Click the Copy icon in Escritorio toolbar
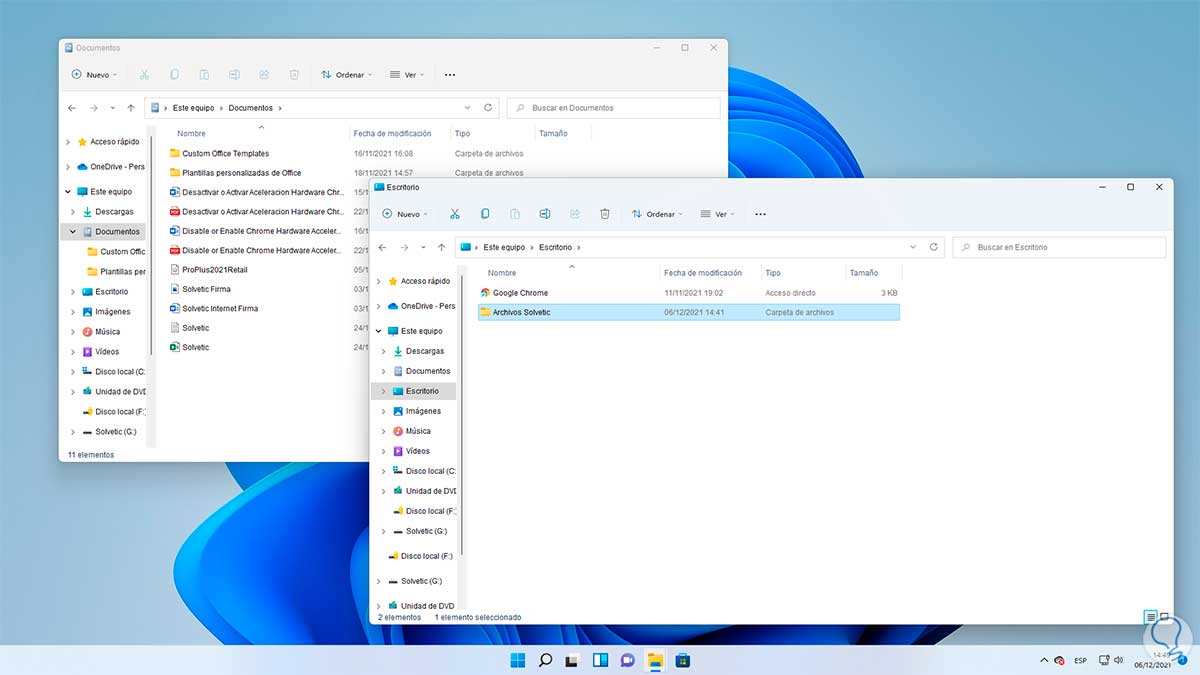The image size is (1200, 675). coord(485,214)
